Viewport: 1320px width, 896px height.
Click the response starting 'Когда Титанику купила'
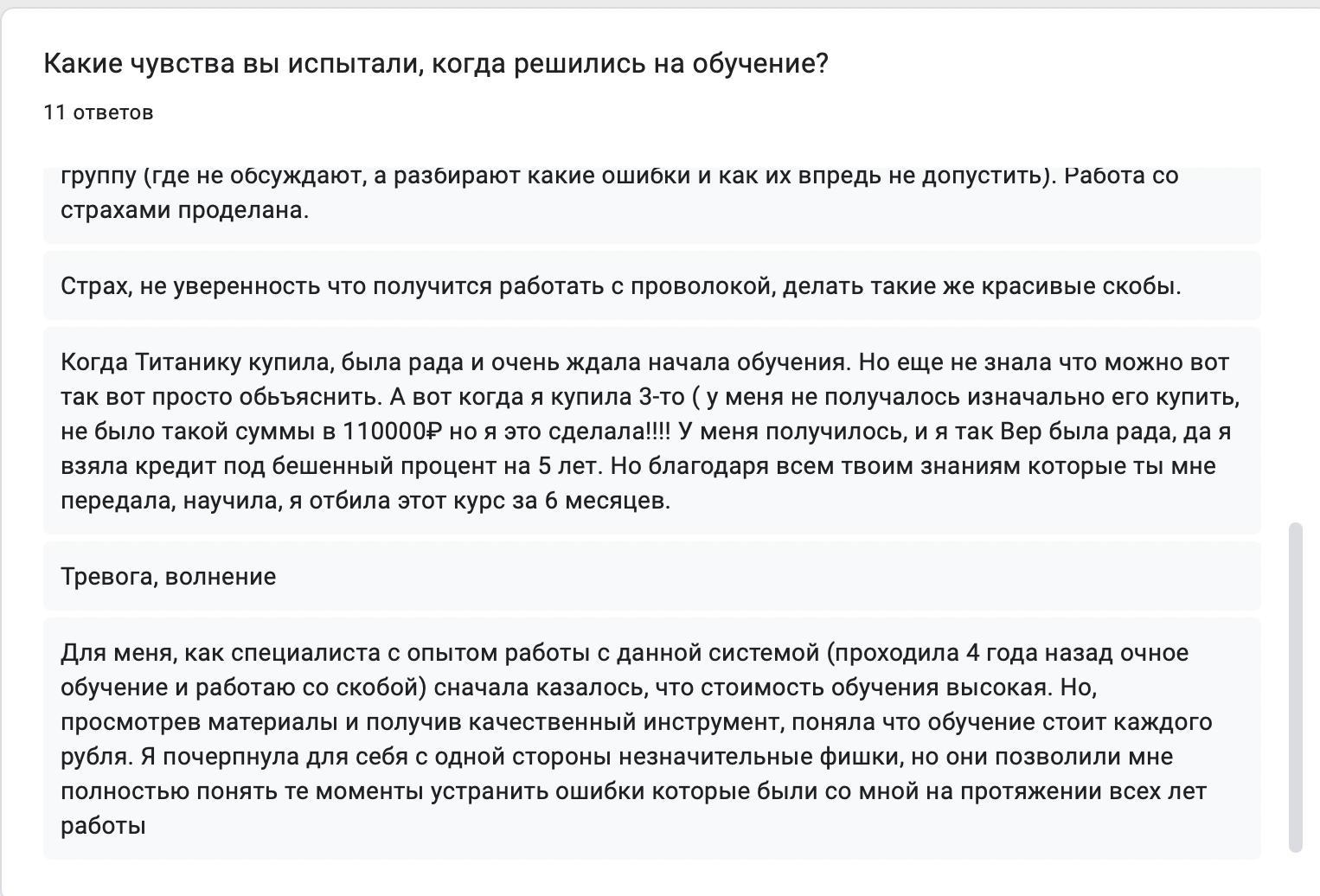[651, 432]
